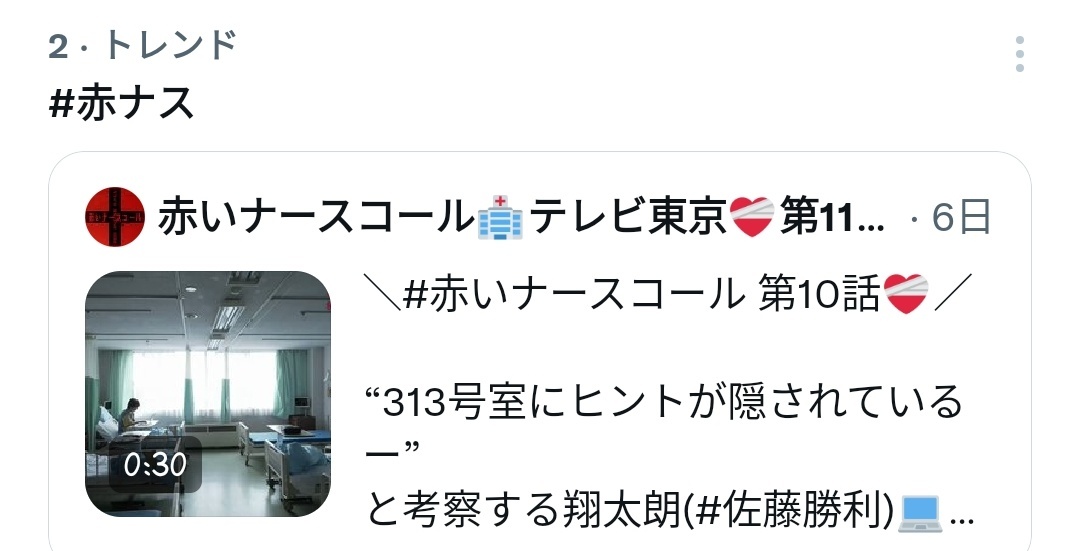The image size is (1077, 551).
Task: Click the 2 · トレンド ranking label
Action: (143, 46)
